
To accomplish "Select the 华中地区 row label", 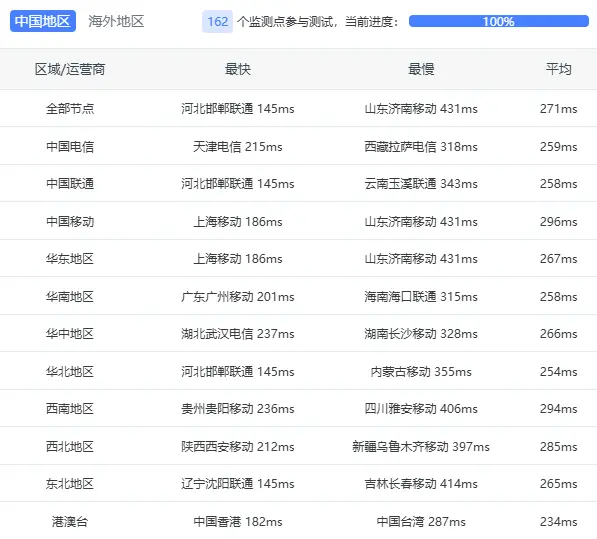I will point(70,334).
